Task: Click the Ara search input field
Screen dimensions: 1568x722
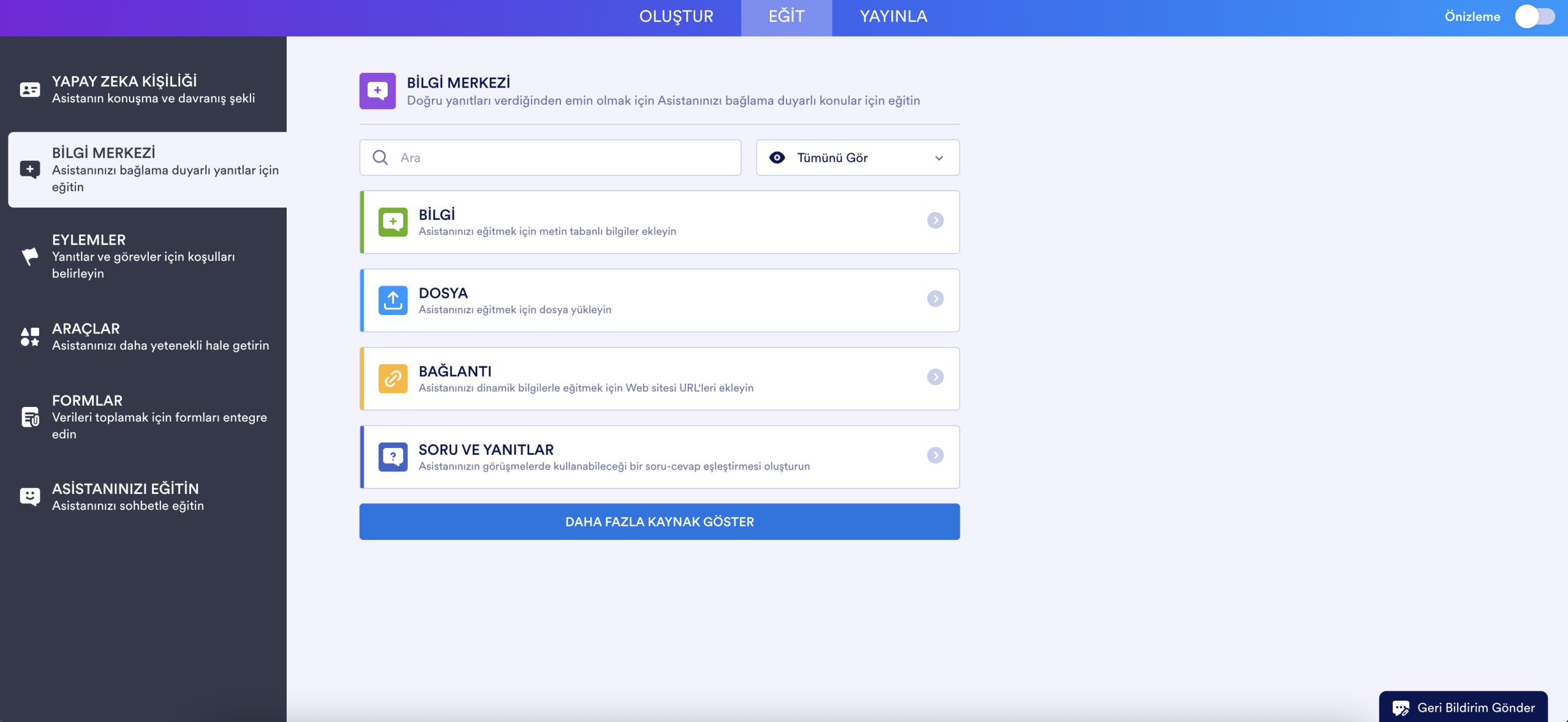Action: pyautogui.click(x=551, y=158)
